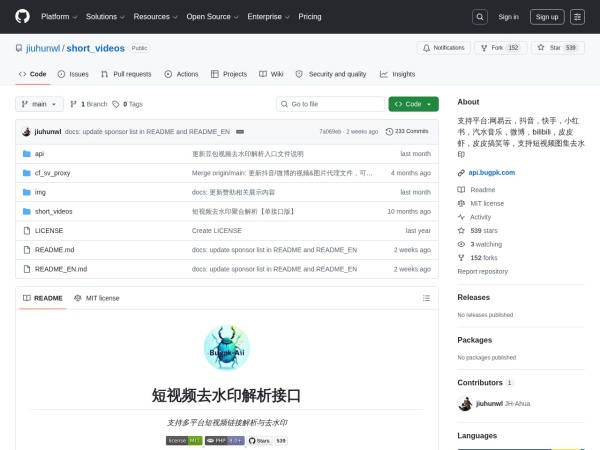Click the fork icon beside 152 forks

coord(461,258)
